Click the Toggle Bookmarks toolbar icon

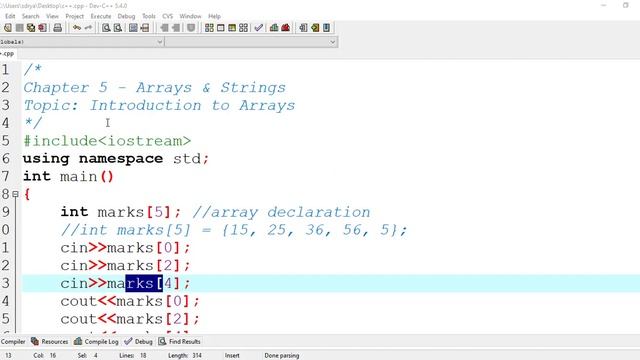[315, 28]
